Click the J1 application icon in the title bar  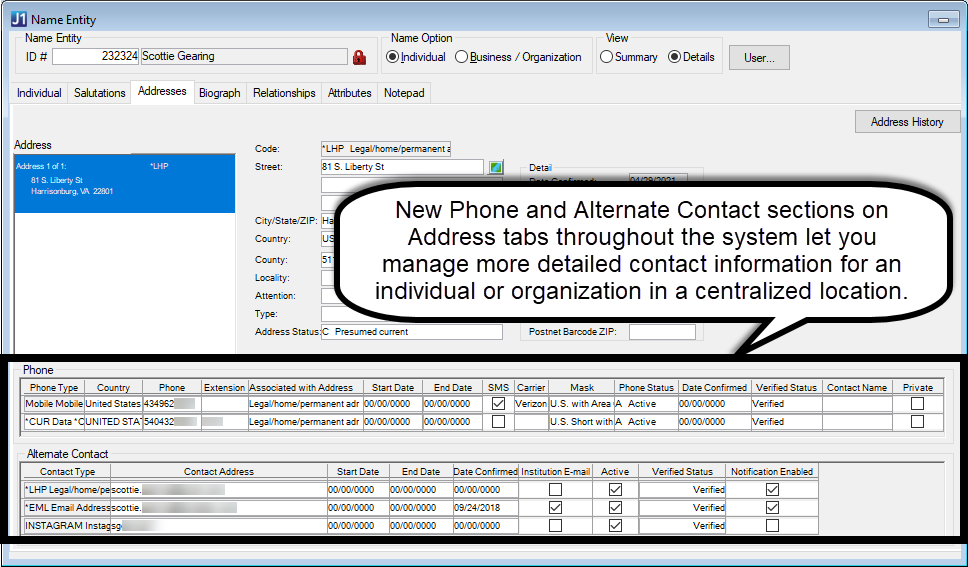click(x=17, y=19)
